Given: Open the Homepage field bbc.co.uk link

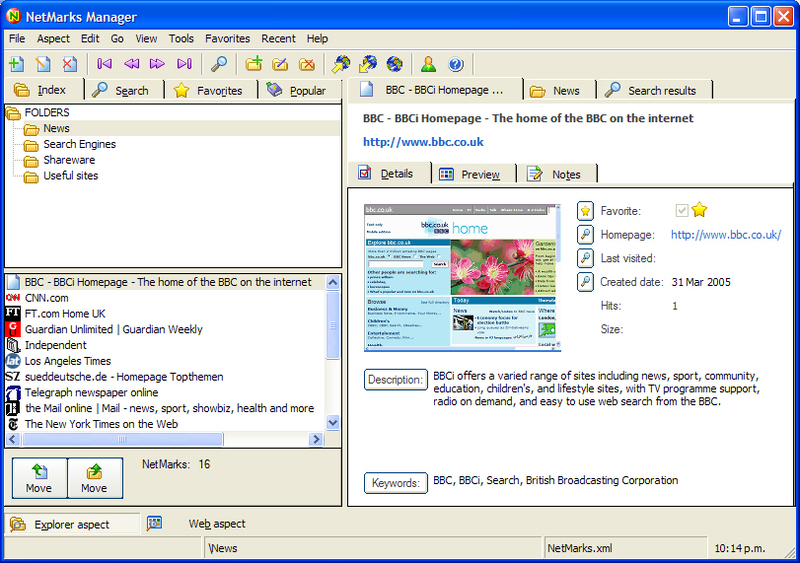Looking at the screenshot, I should point(726,235).
